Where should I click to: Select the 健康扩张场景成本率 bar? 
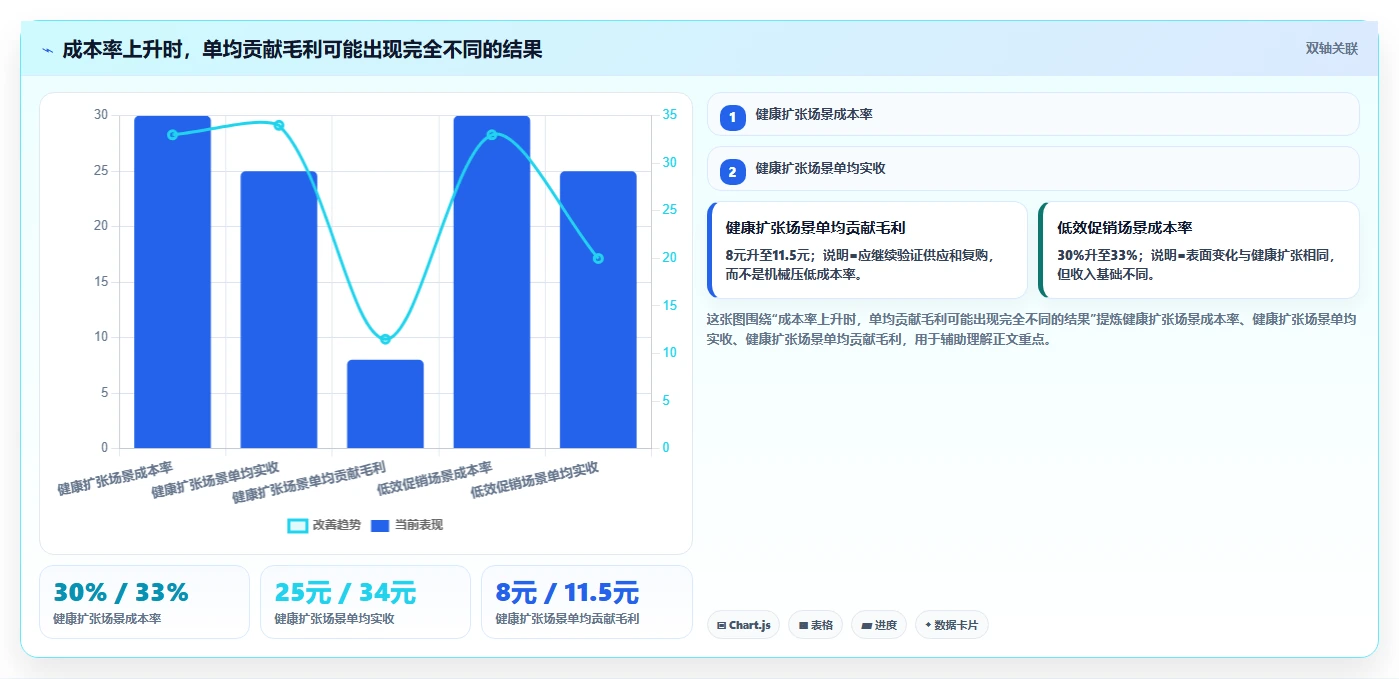pyautogui.click(x=172, y=282)
